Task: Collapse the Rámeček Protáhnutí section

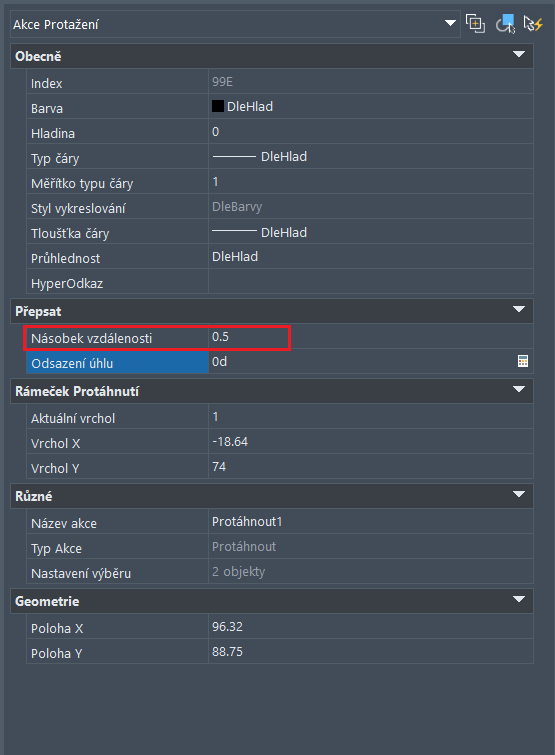Action: click(519, 390)
